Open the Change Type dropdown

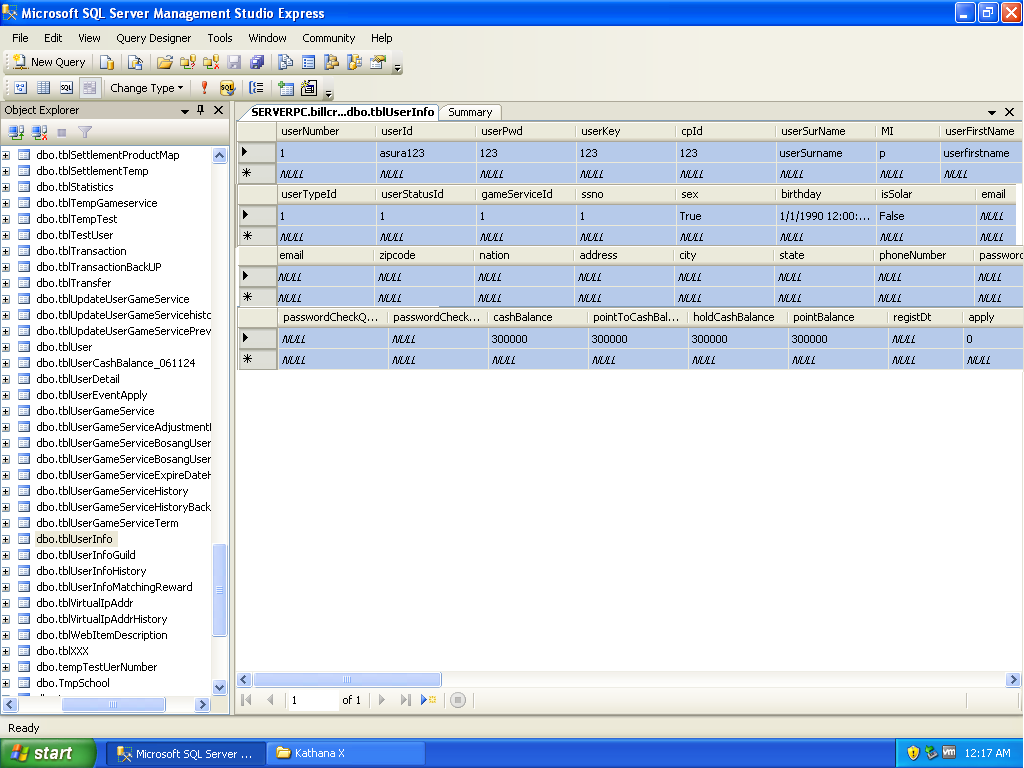point(146,88)
